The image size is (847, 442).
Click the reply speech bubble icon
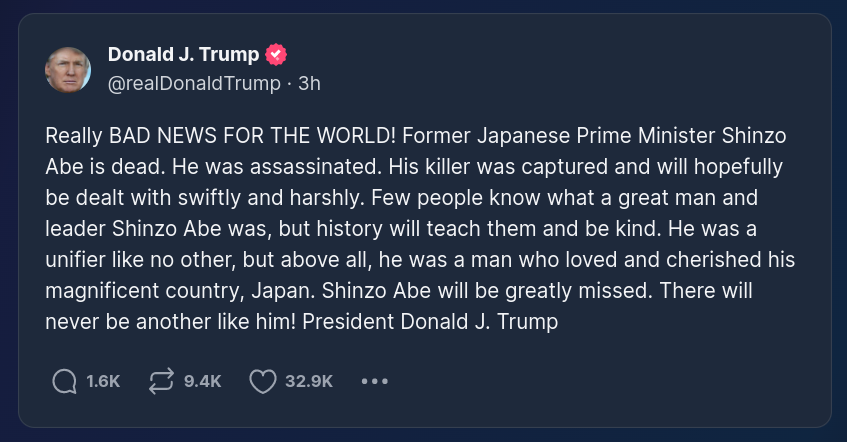pos(64,381)
